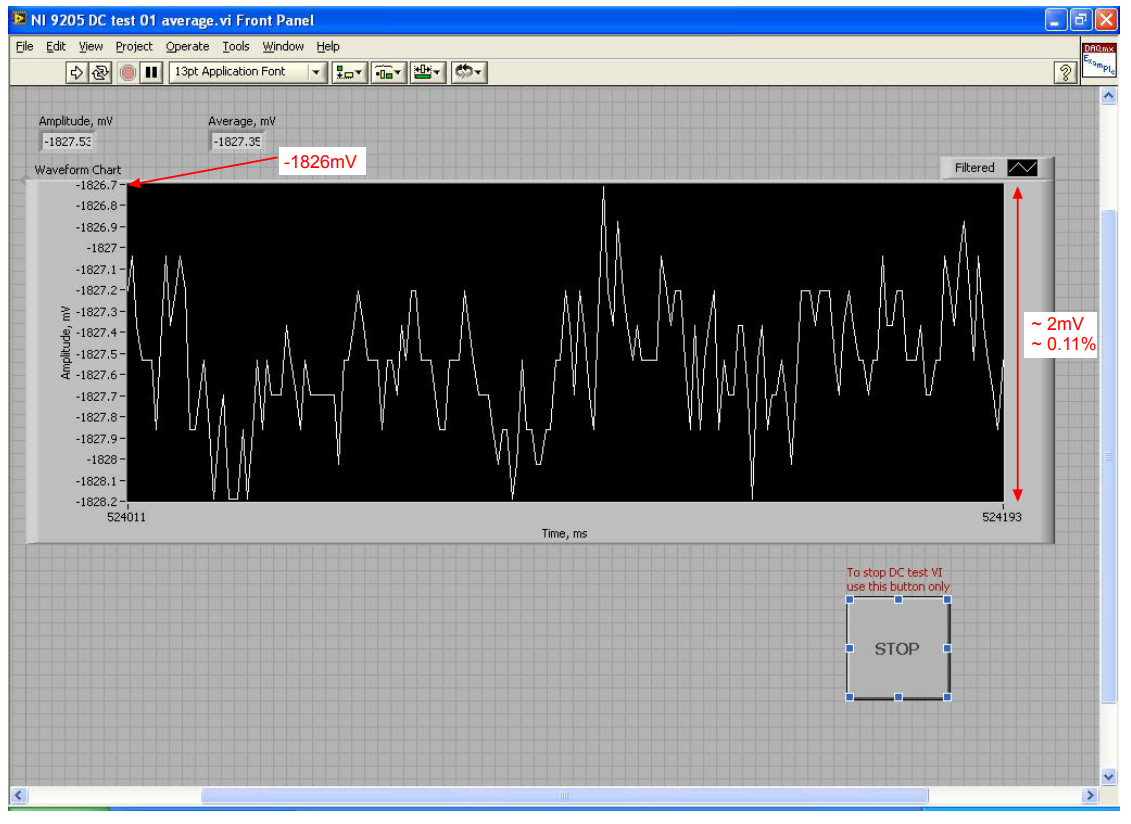Open the Reorder objects dropdown
This screenshot has height=824, width=1131.
point(465,72)
